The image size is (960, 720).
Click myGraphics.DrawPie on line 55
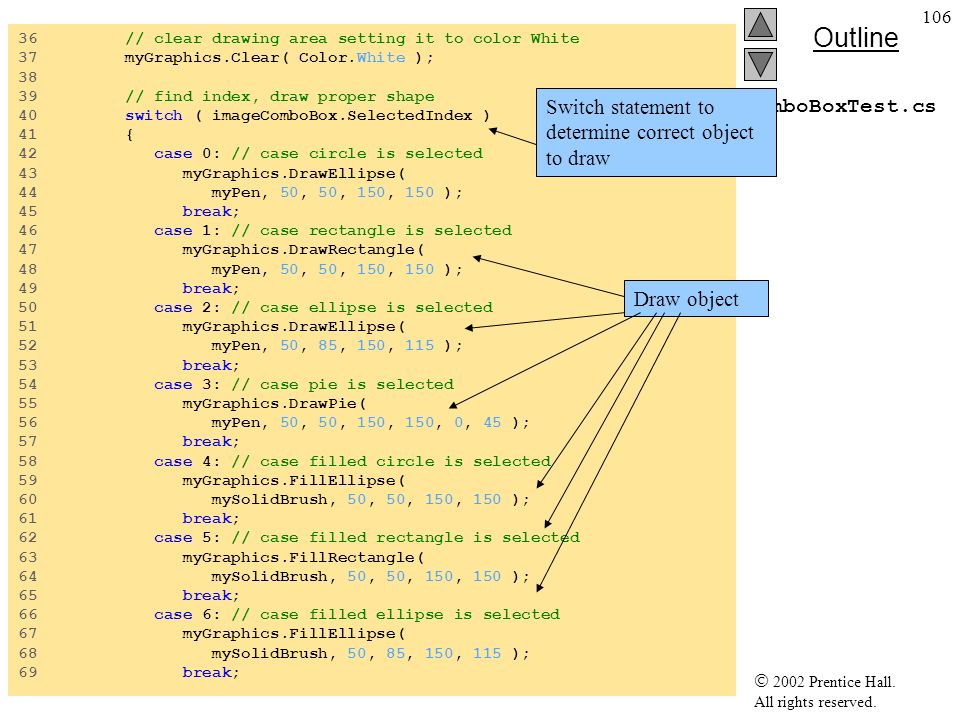pyautogui.click(x=274, y=403)
